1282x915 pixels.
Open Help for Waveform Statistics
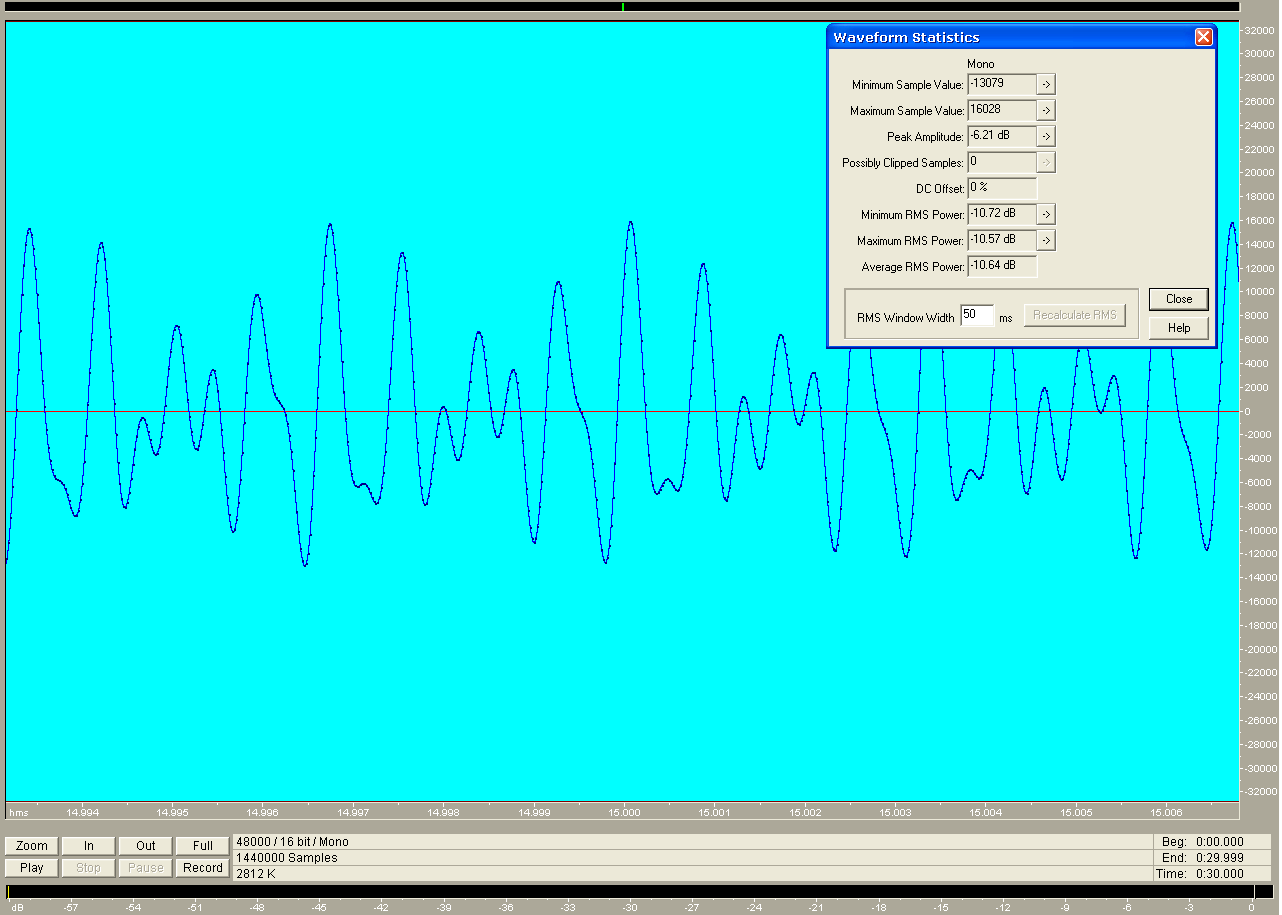click(1179, 328)
